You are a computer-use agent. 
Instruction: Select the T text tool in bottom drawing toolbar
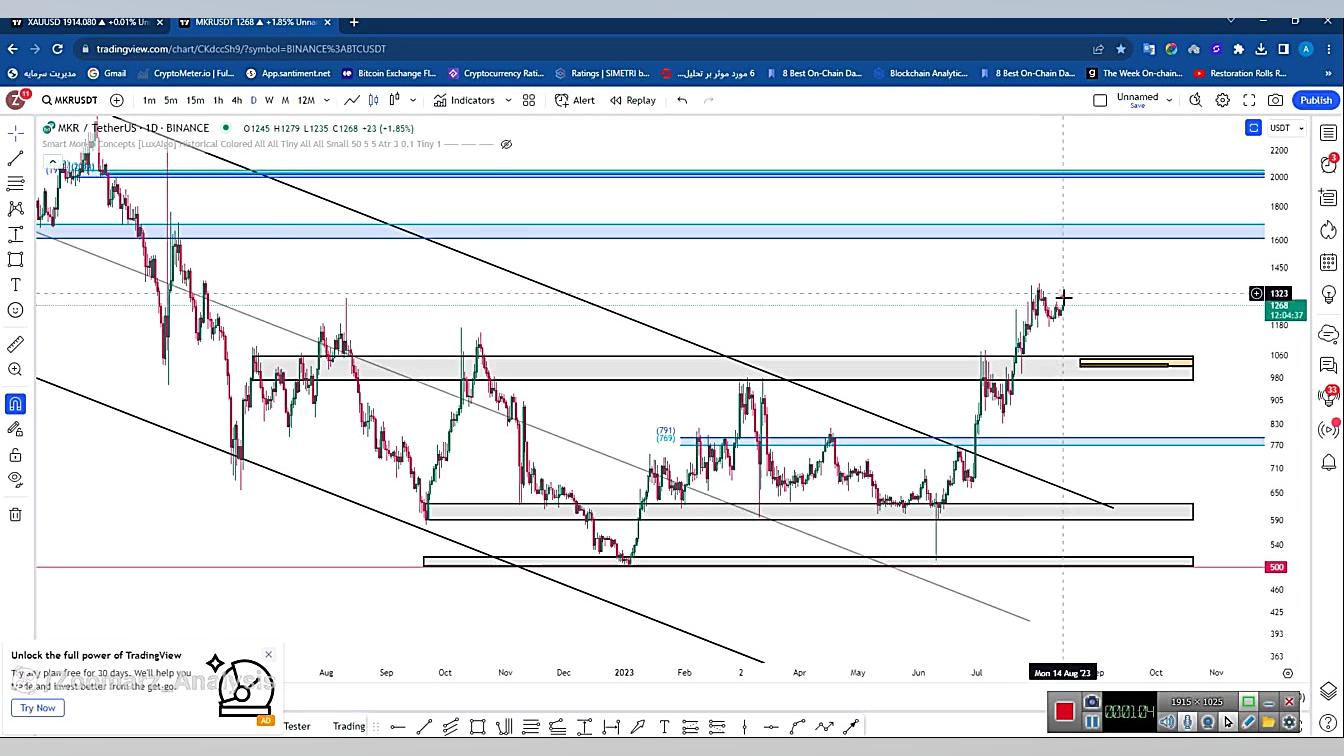[664, 726]
